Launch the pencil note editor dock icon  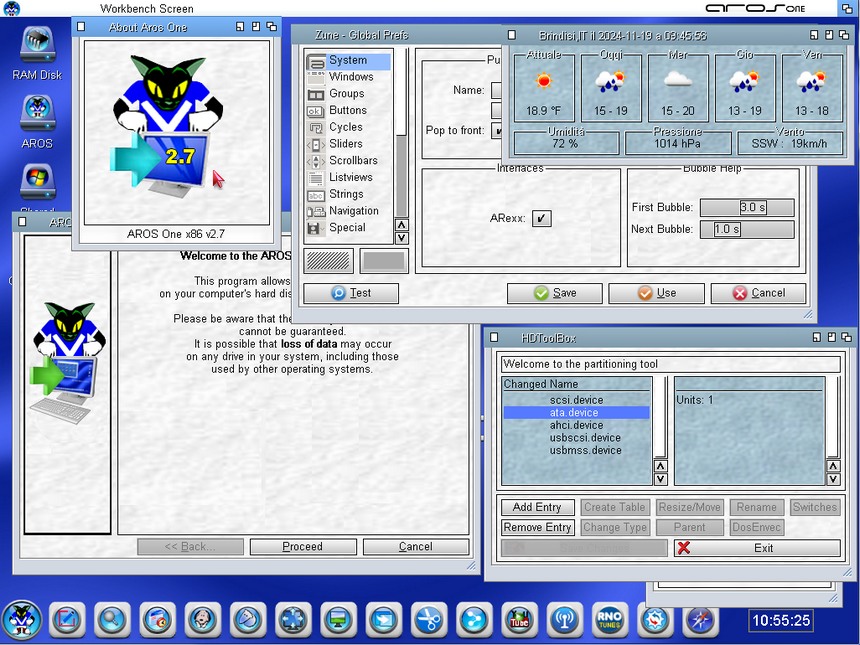(66, 620)
